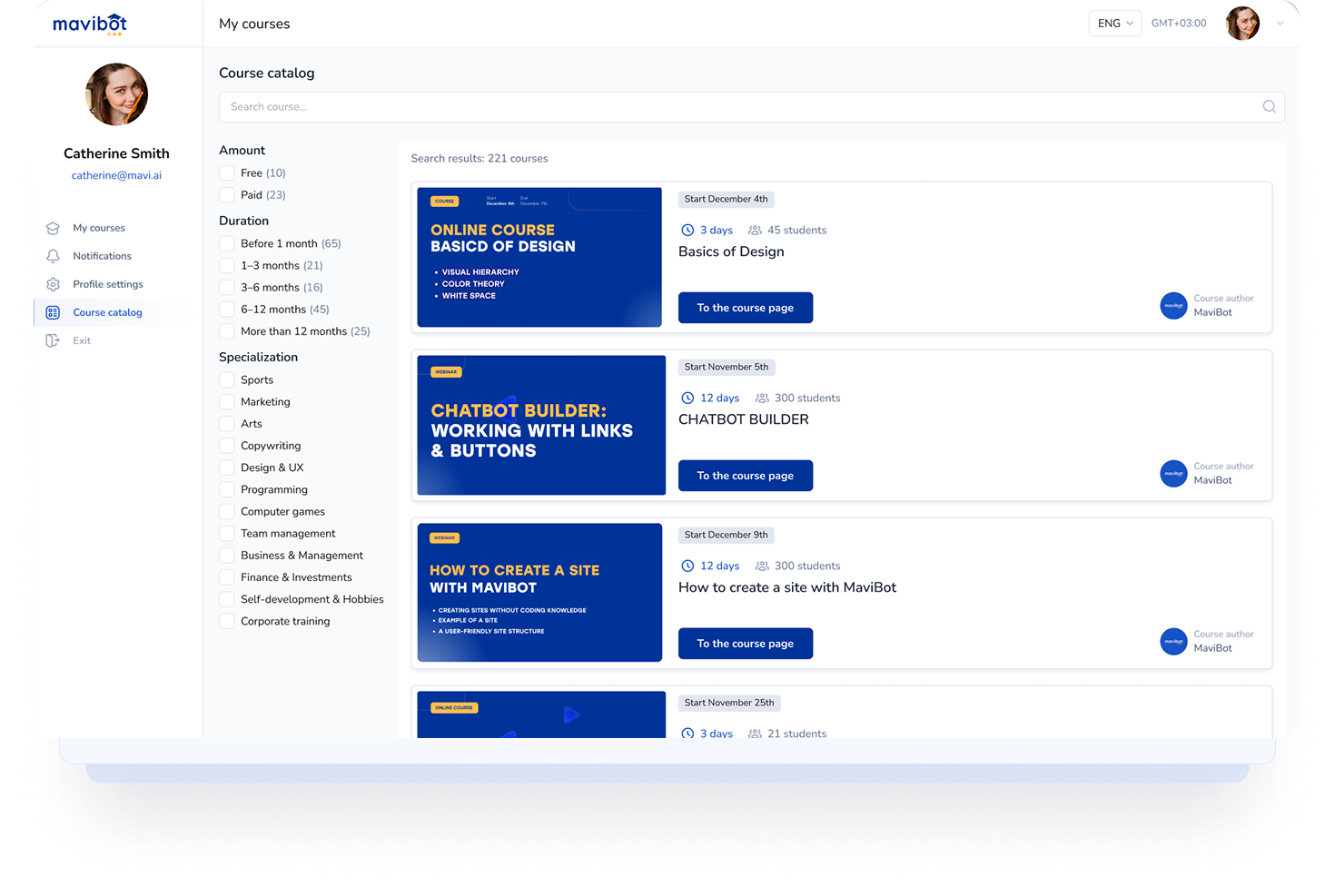
Task: Click the Exit door icon
Action: click(x=53, y=341)
